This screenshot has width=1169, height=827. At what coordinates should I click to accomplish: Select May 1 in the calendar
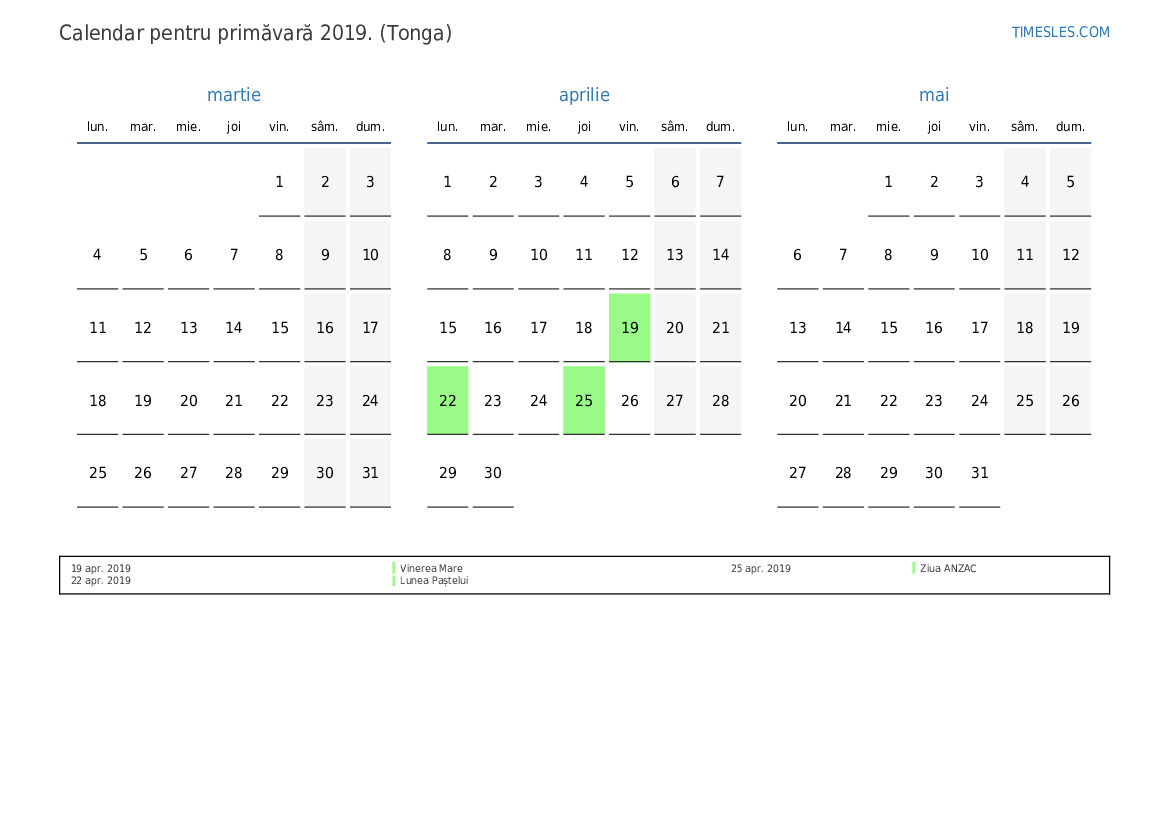(x=888, y=182)
